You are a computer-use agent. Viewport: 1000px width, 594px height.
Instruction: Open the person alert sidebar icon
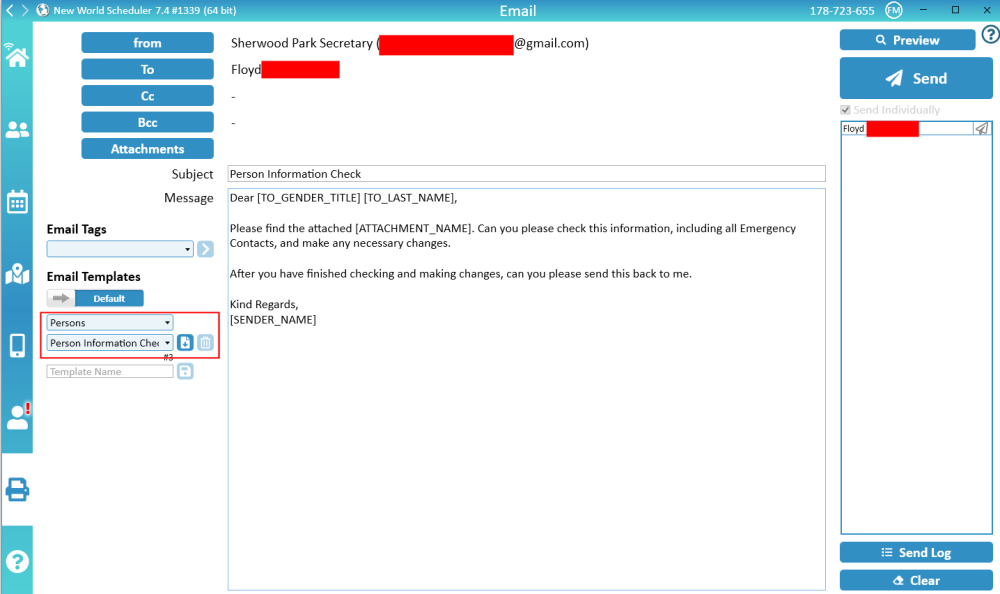coord(18,416)
